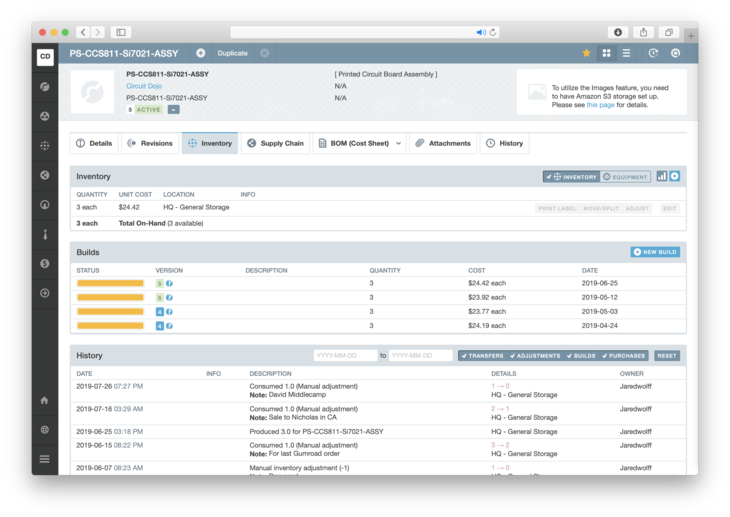
Task: Click the CD logo in sidebar
Action: click(x=45, y=57)
